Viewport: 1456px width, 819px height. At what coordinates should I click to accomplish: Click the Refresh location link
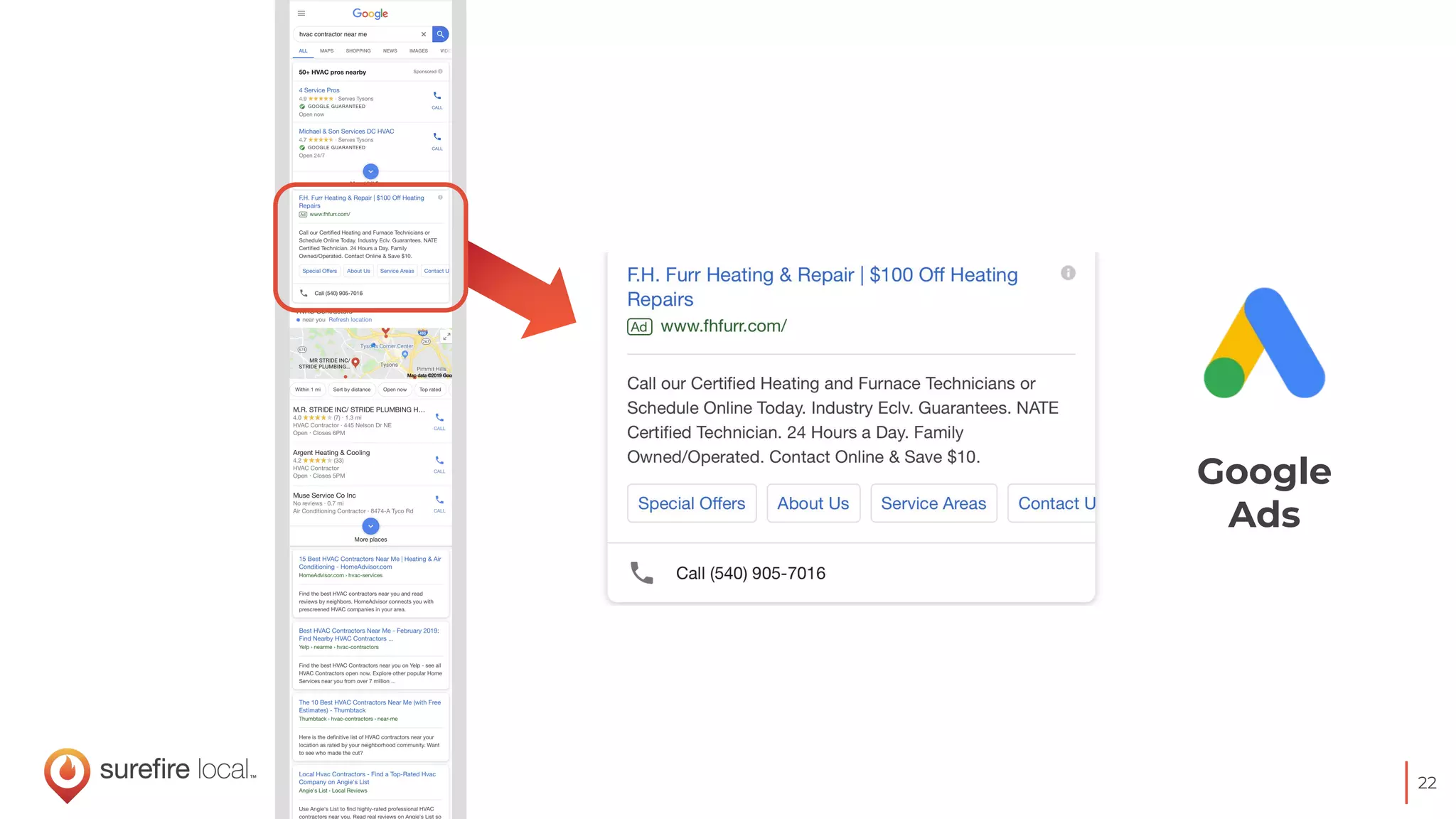pos(350,320)
